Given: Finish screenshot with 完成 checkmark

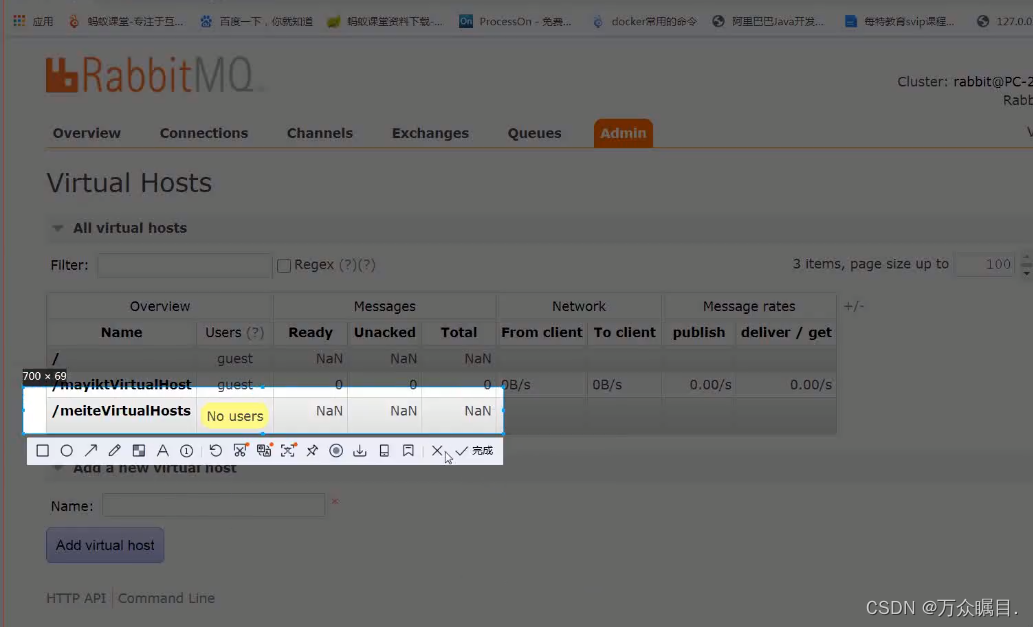Looking at the screenshot, I should coord(474,450).
